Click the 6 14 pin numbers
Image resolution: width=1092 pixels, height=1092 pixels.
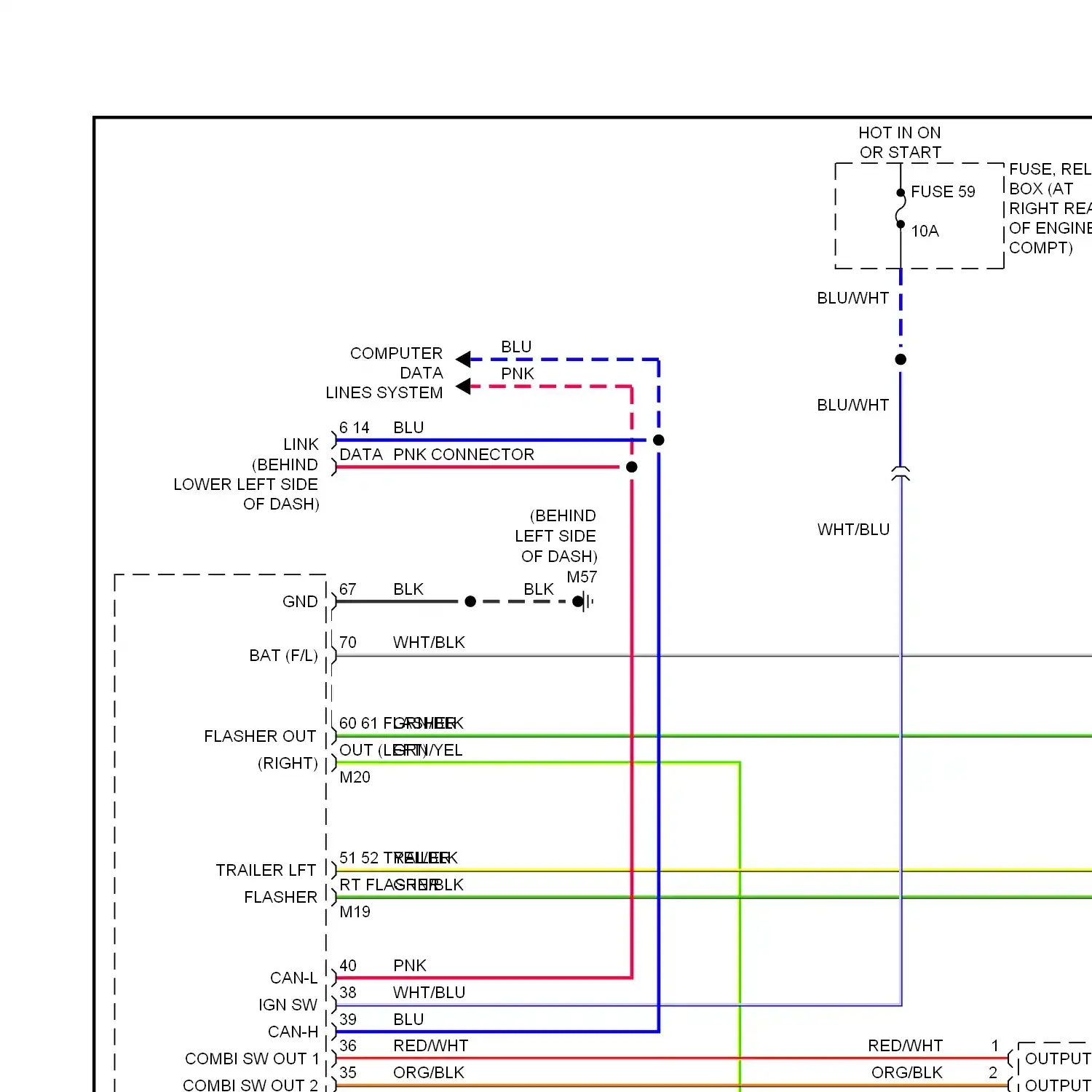pyautogui.click(x=355, y=427)
